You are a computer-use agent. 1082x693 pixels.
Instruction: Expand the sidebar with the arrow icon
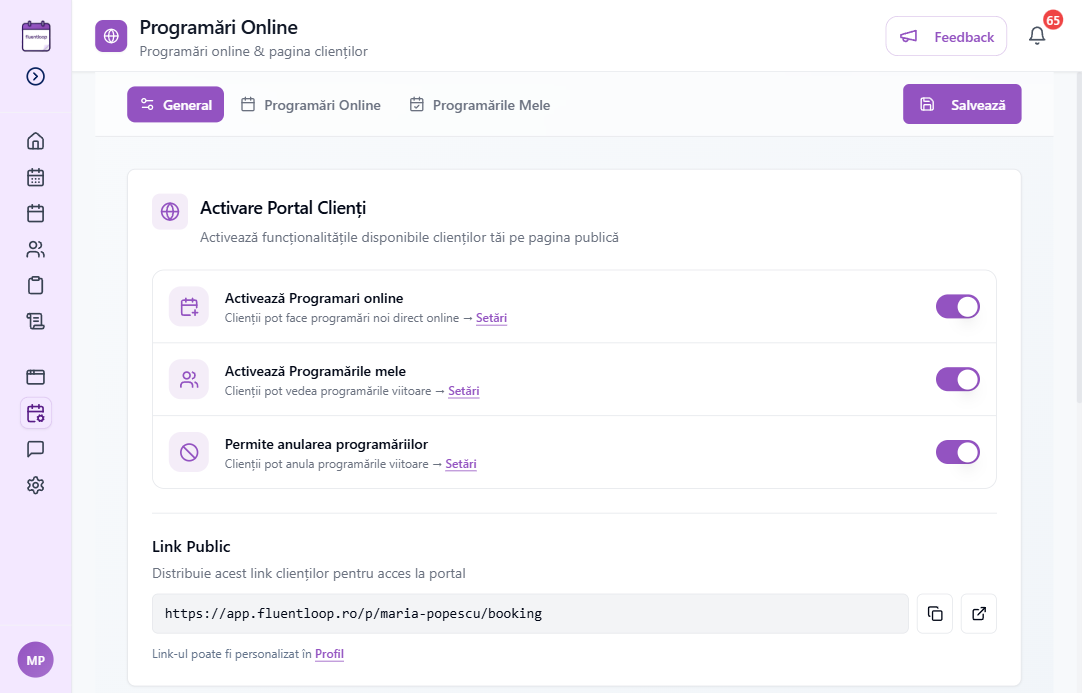click(36, 76)
